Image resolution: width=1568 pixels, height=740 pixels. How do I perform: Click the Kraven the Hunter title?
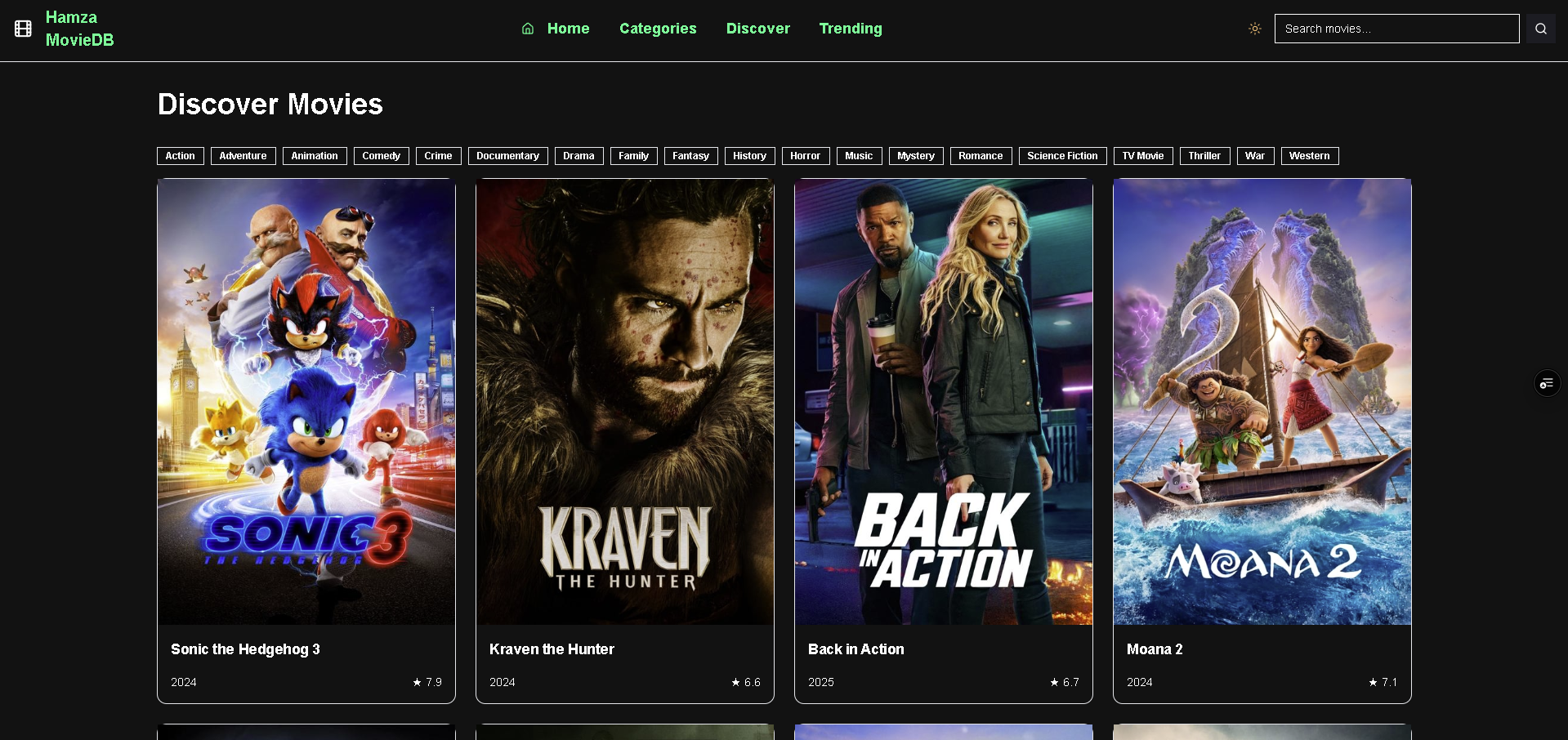(552, 649)
